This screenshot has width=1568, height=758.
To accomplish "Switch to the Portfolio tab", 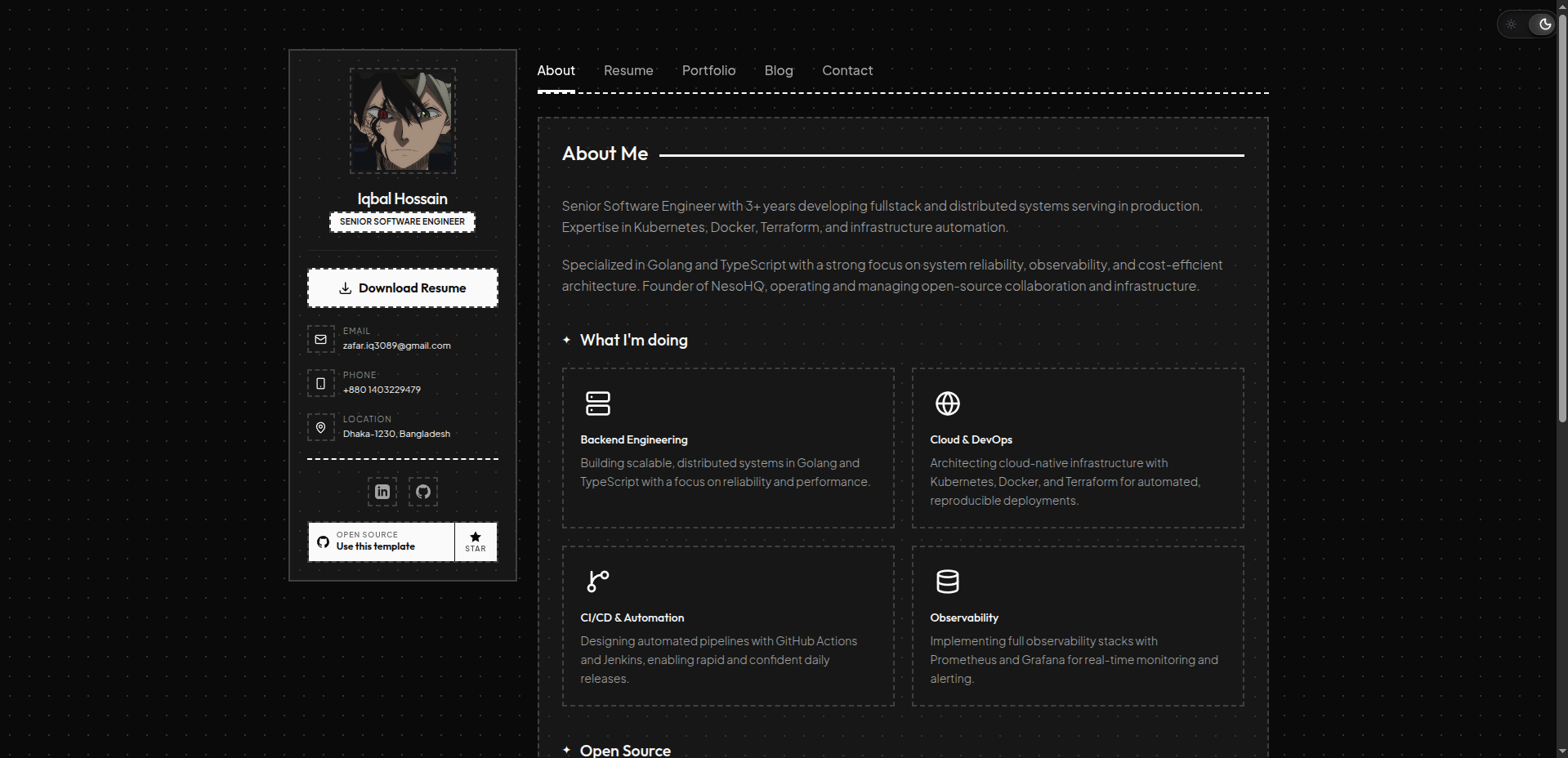I will (708, 71).
